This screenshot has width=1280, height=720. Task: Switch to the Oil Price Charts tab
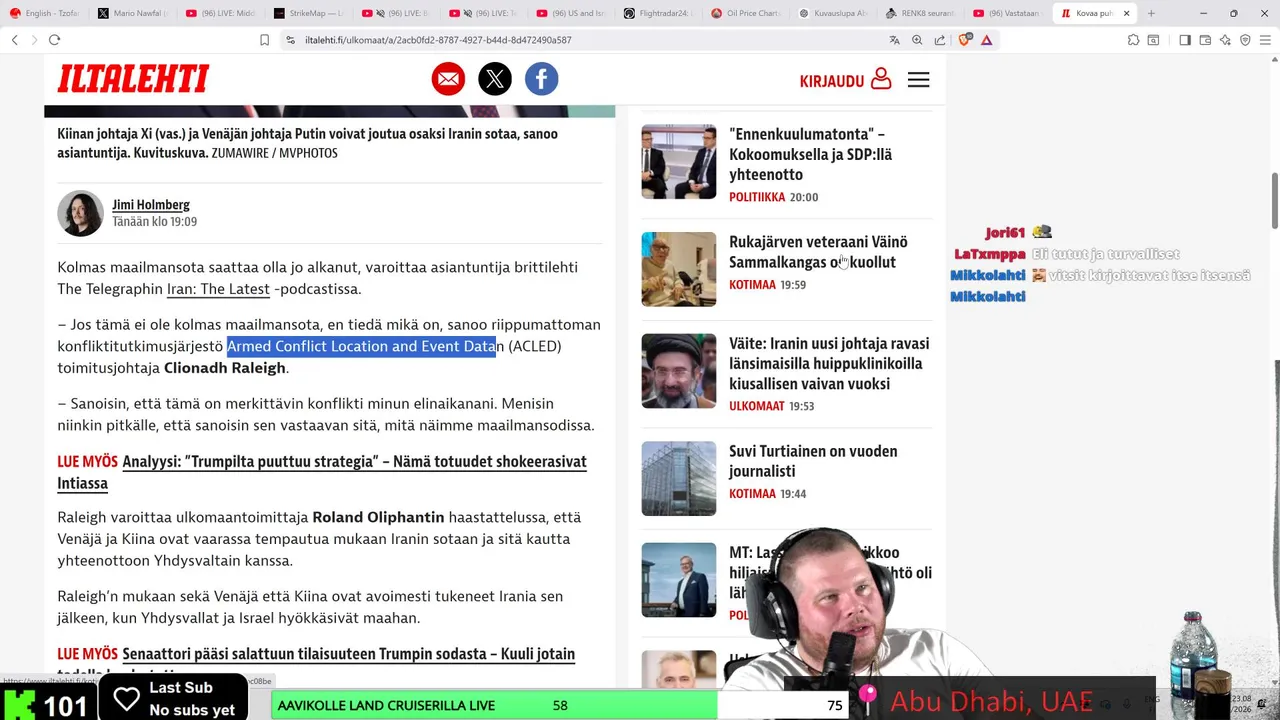pos(748,13)
